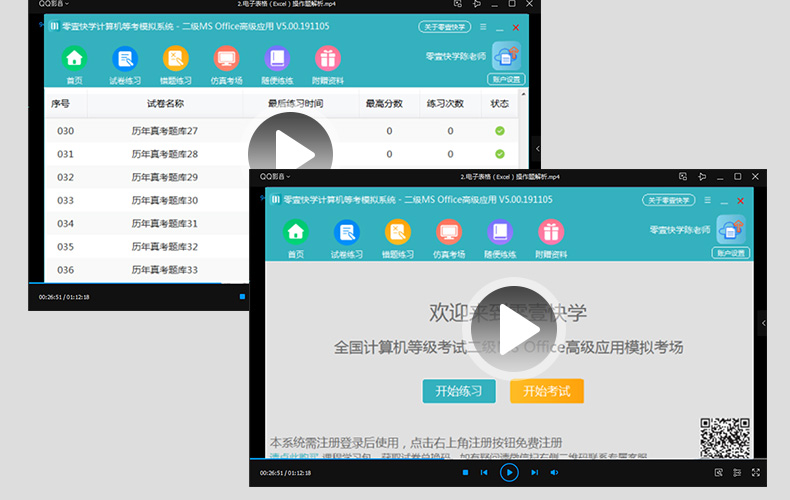
Task: Open QQ影音 dropdown menu in front player
Action: 275,176
